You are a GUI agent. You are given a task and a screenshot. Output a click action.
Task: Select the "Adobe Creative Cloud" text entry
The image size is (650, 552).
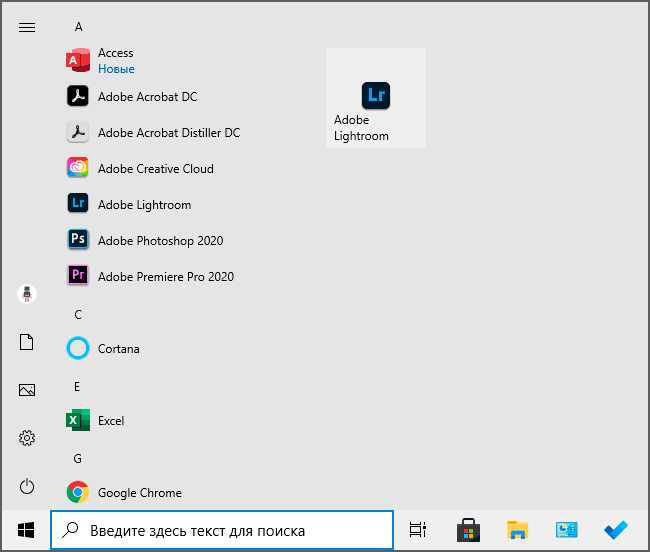coord(156,169)
